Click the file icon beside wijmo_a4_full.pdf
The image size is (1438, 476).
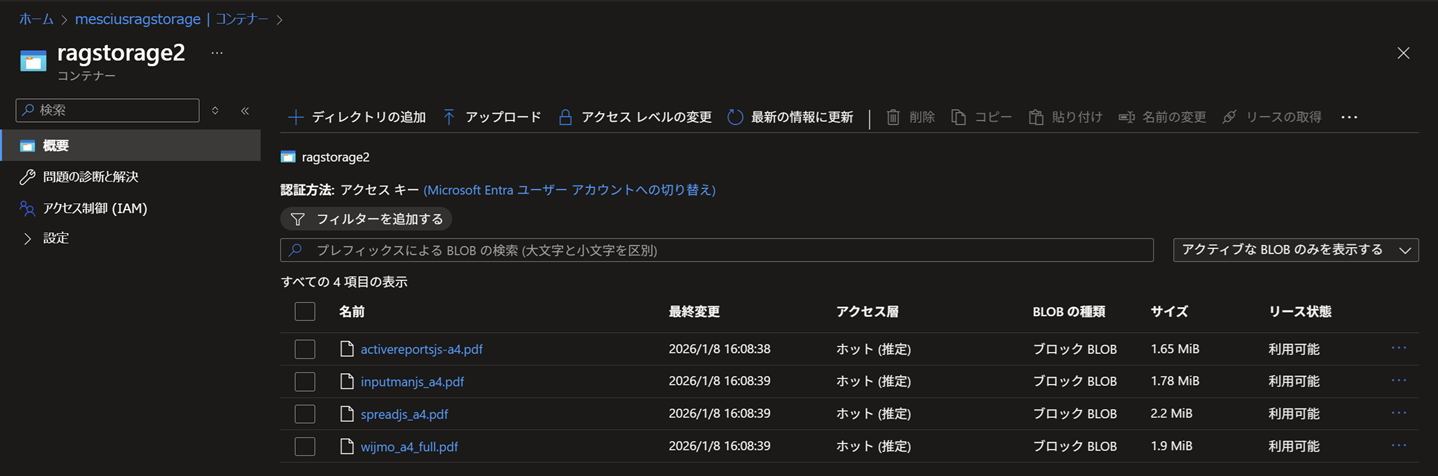point(347,446)
